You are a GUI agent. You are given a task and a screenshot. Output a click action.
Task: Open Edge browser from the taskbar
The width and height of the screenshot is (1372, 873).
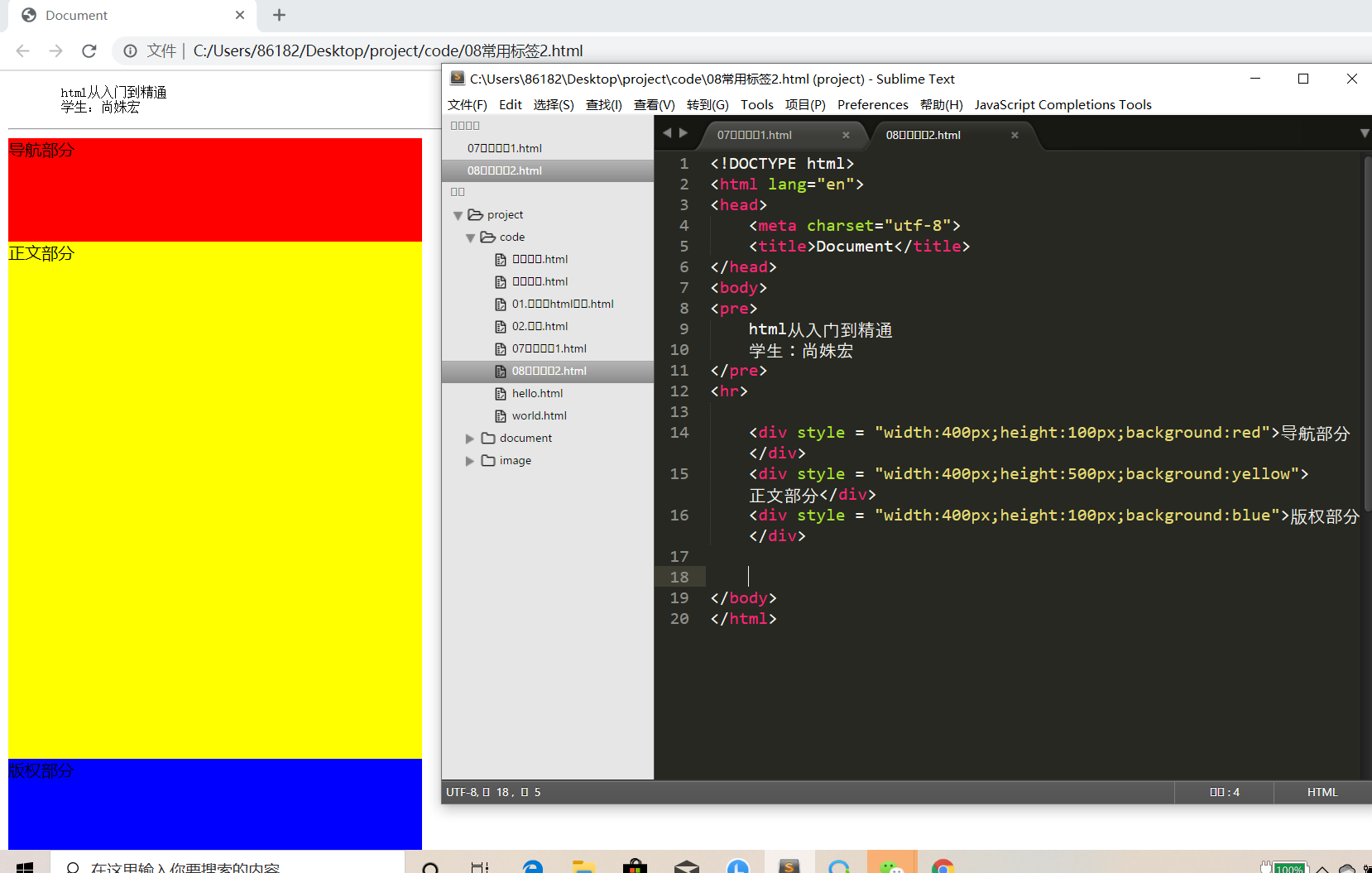tap(533, 866)
